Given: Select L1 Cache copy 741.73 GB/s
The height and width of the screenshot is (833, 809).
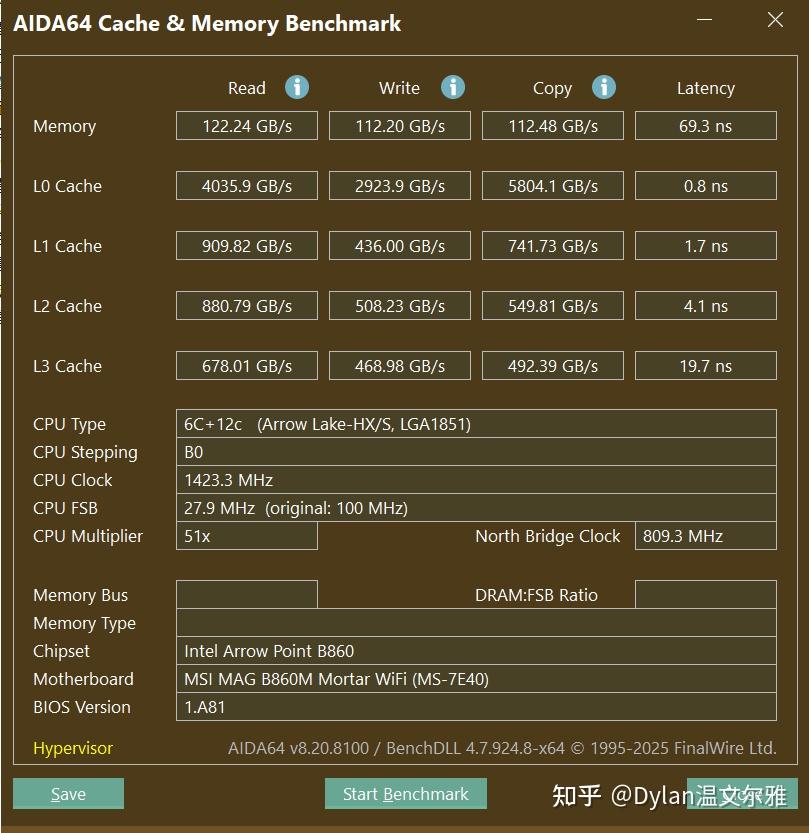Looking at the screenshot, I should [553, 246].
